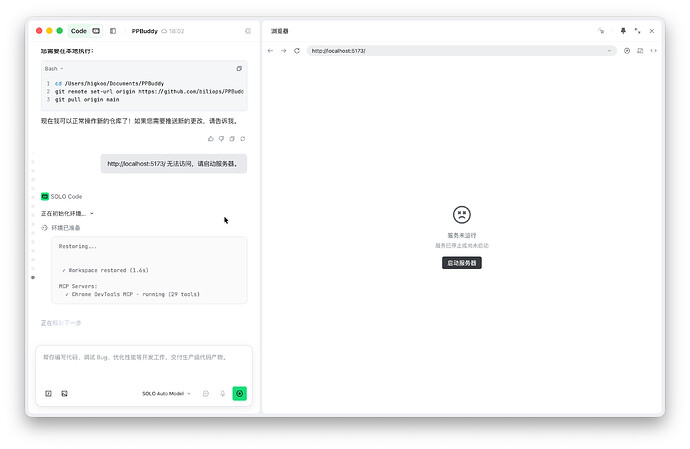This screenshot has height=449, width=690.
Task: Open the PPBuddy project title
Action: click(x=144, y=31)
